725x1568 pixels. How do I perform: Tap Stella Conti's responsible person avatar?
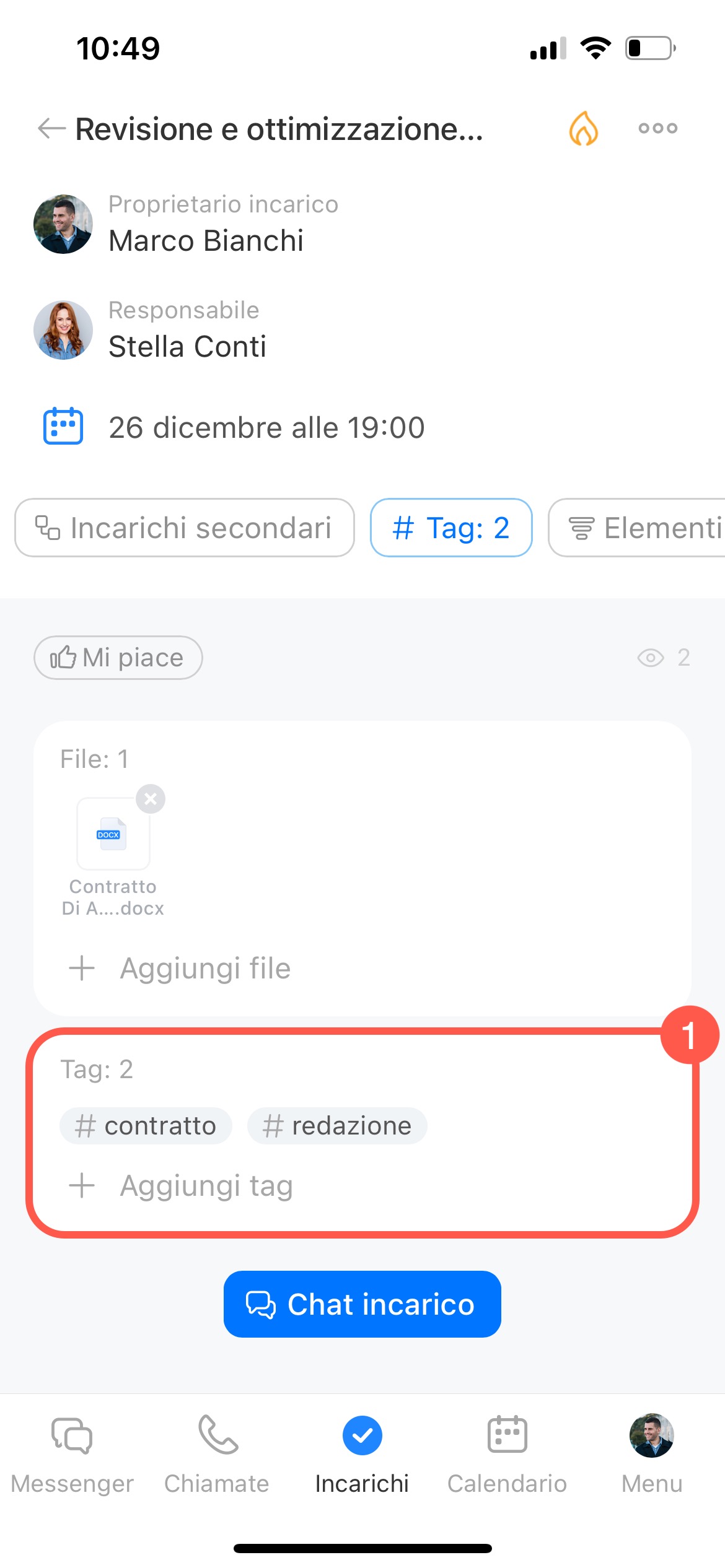click(63, 330)
